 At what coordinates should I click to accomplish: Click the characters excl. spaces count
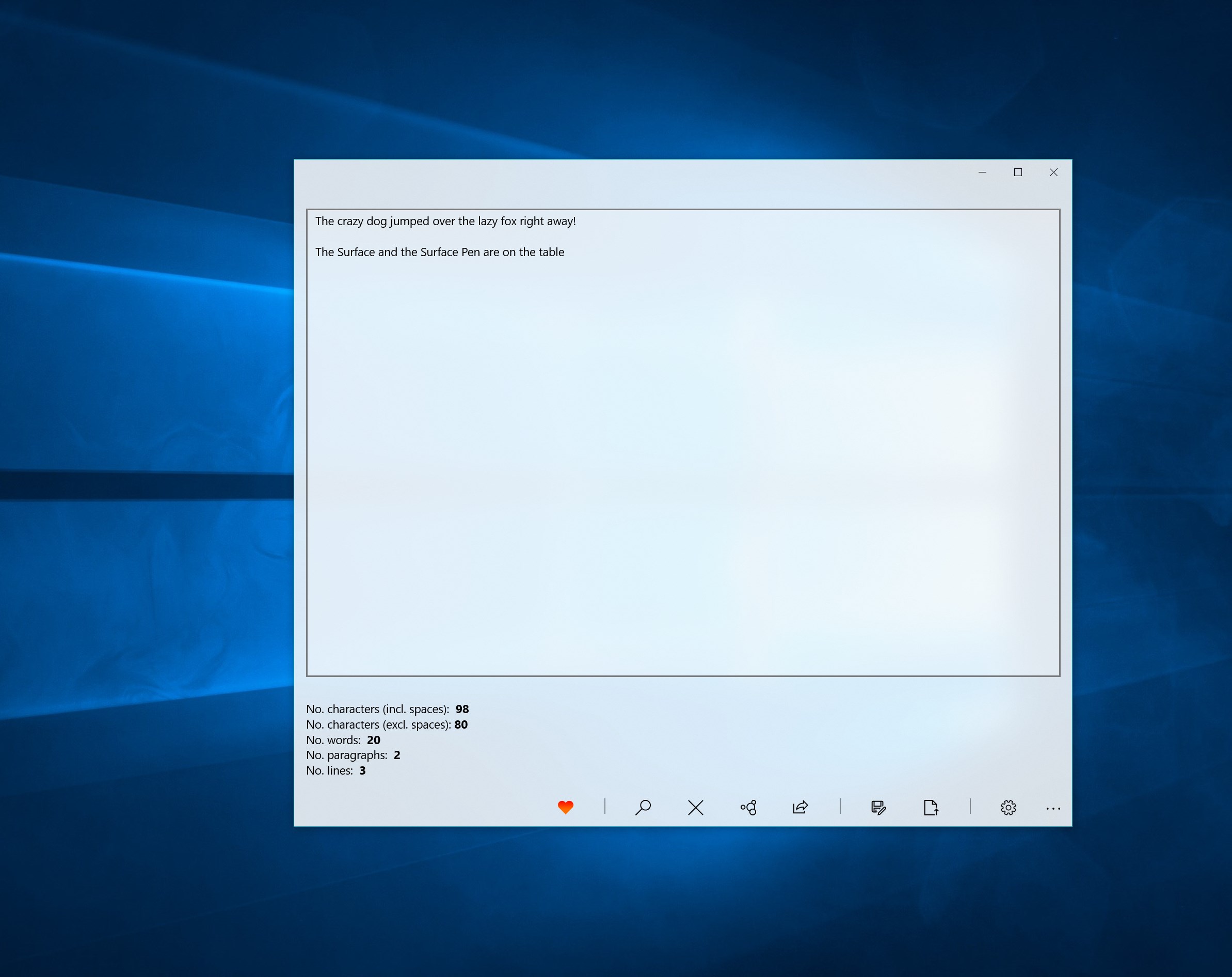tap(460, 724)
